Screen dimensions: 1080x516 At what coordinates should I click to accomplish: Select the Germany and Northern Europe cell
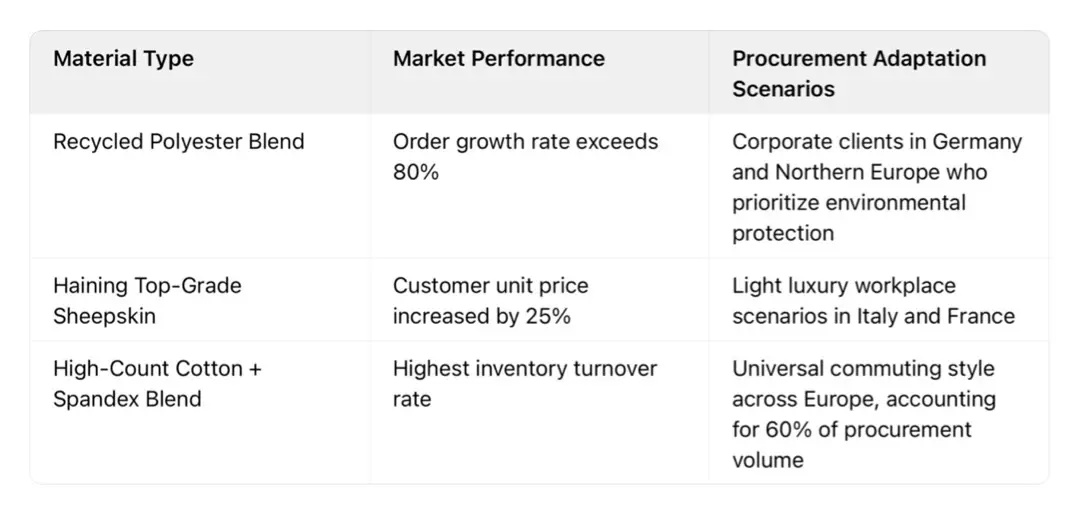[876, 187]
